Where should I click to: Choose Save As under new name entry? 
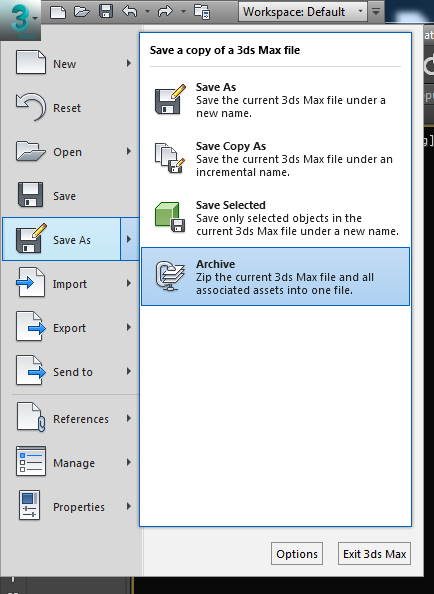(x=275, y=100)
